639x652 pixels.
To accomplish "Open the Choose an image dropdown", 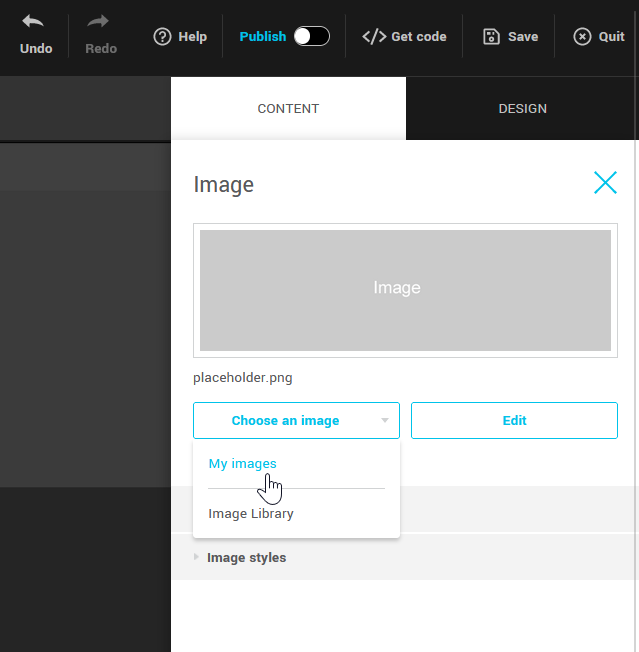I will 285,421.
